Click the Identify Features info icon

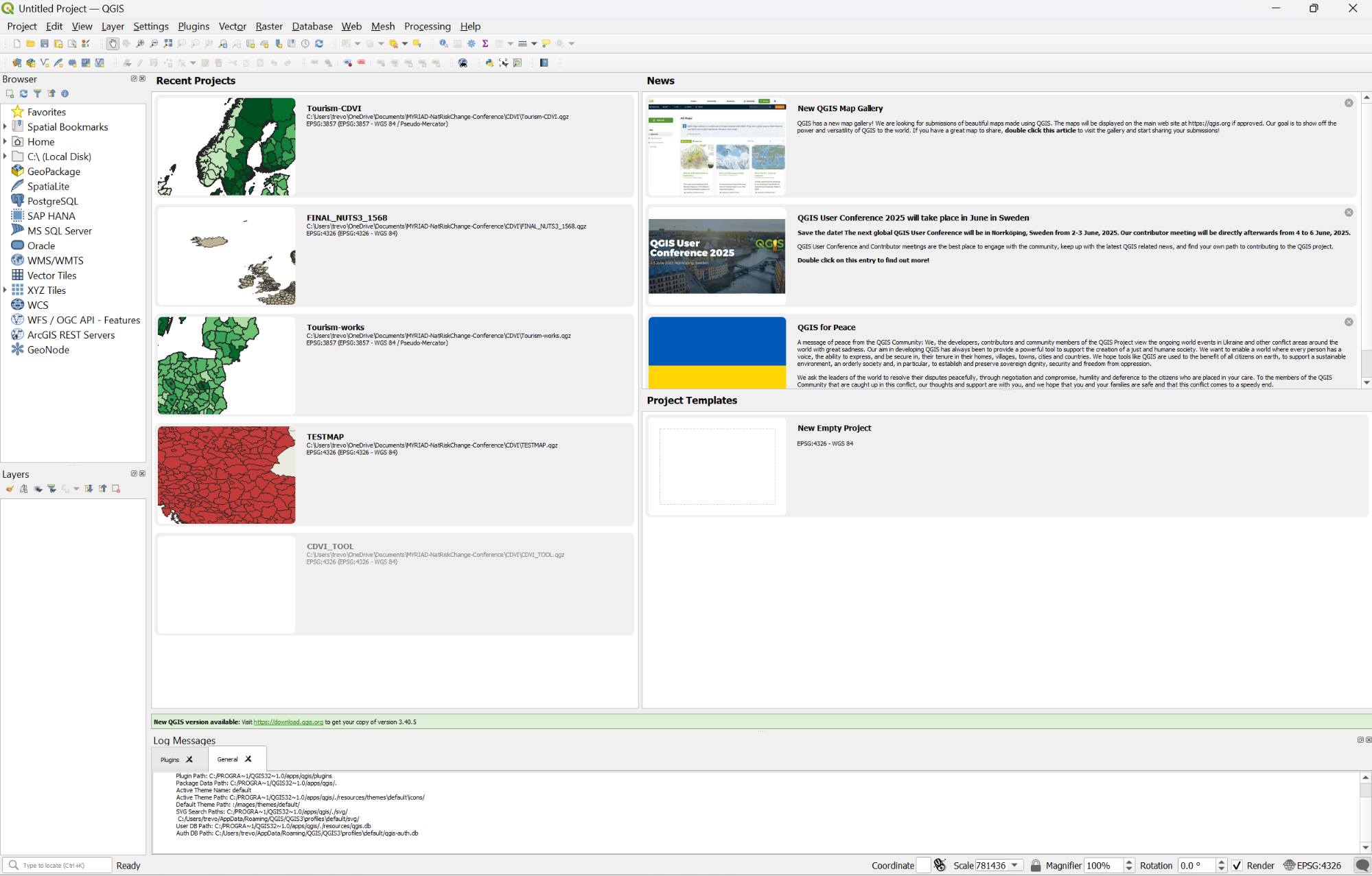pos(443,43)
